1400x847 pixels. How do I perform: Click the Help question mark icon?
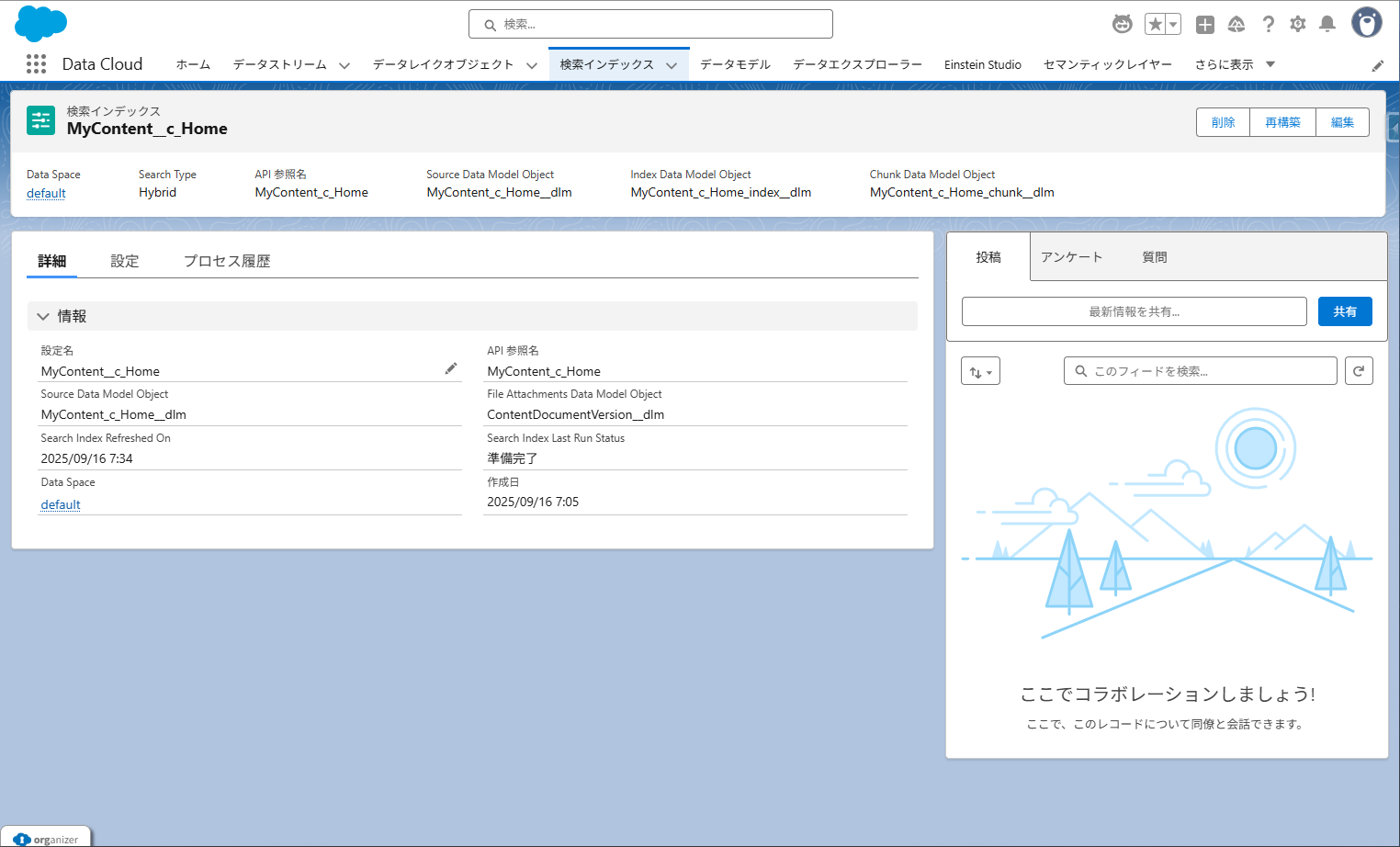1268,25
